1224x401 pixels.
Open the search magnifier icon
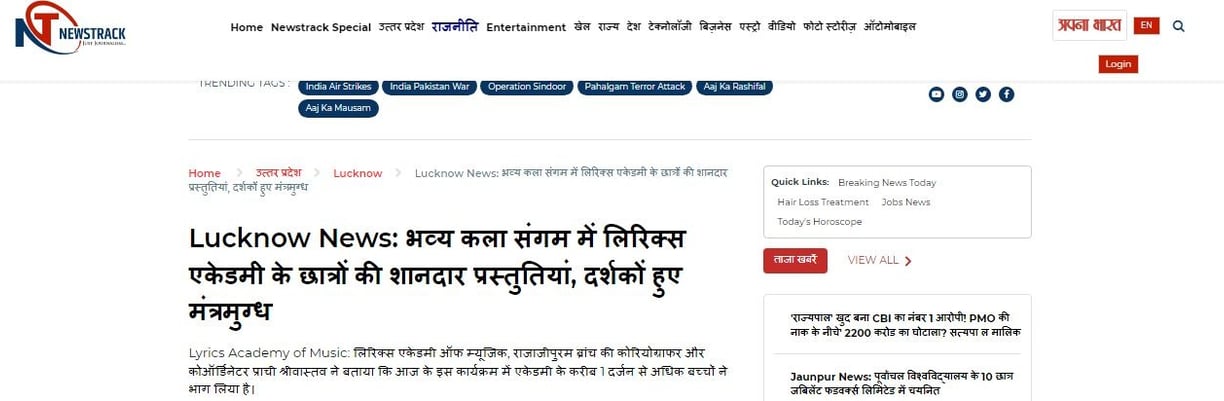1178,26
